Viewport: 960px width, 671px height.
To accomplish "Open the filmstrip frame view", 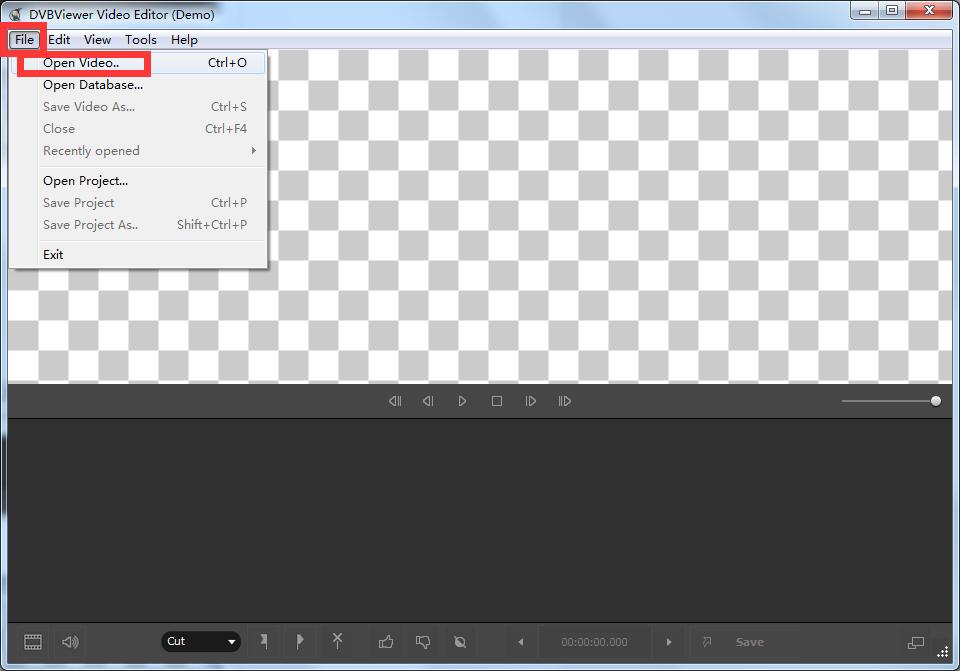I will point(32,642).
